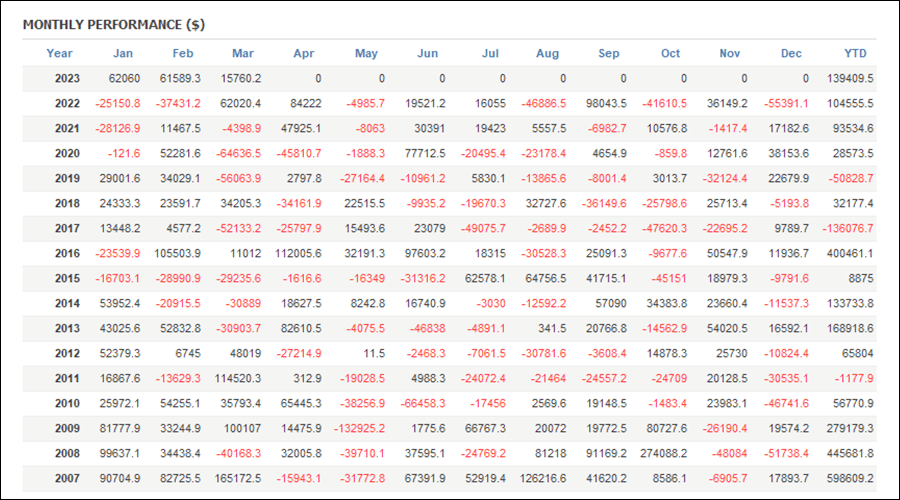This screenshot has height=500, width=900.
Task: Select the Jan column header
Action: (x=123, y=53)
